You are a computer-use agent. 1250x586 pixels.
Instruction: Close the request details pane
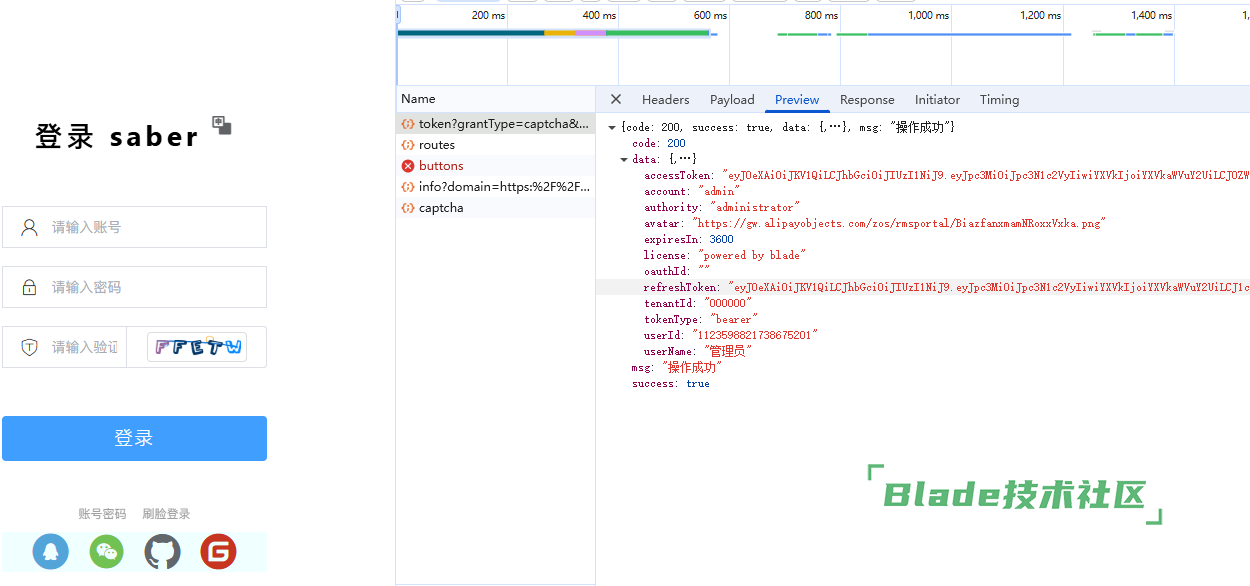pyautogui.click(x=616, y=99)
